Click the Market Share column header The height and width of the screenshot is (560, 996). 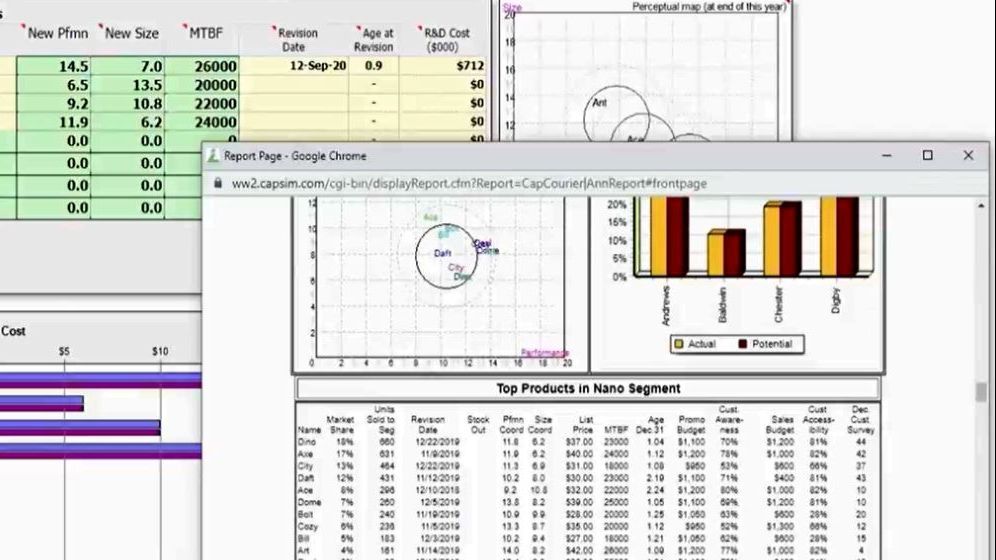click(340, 425)
